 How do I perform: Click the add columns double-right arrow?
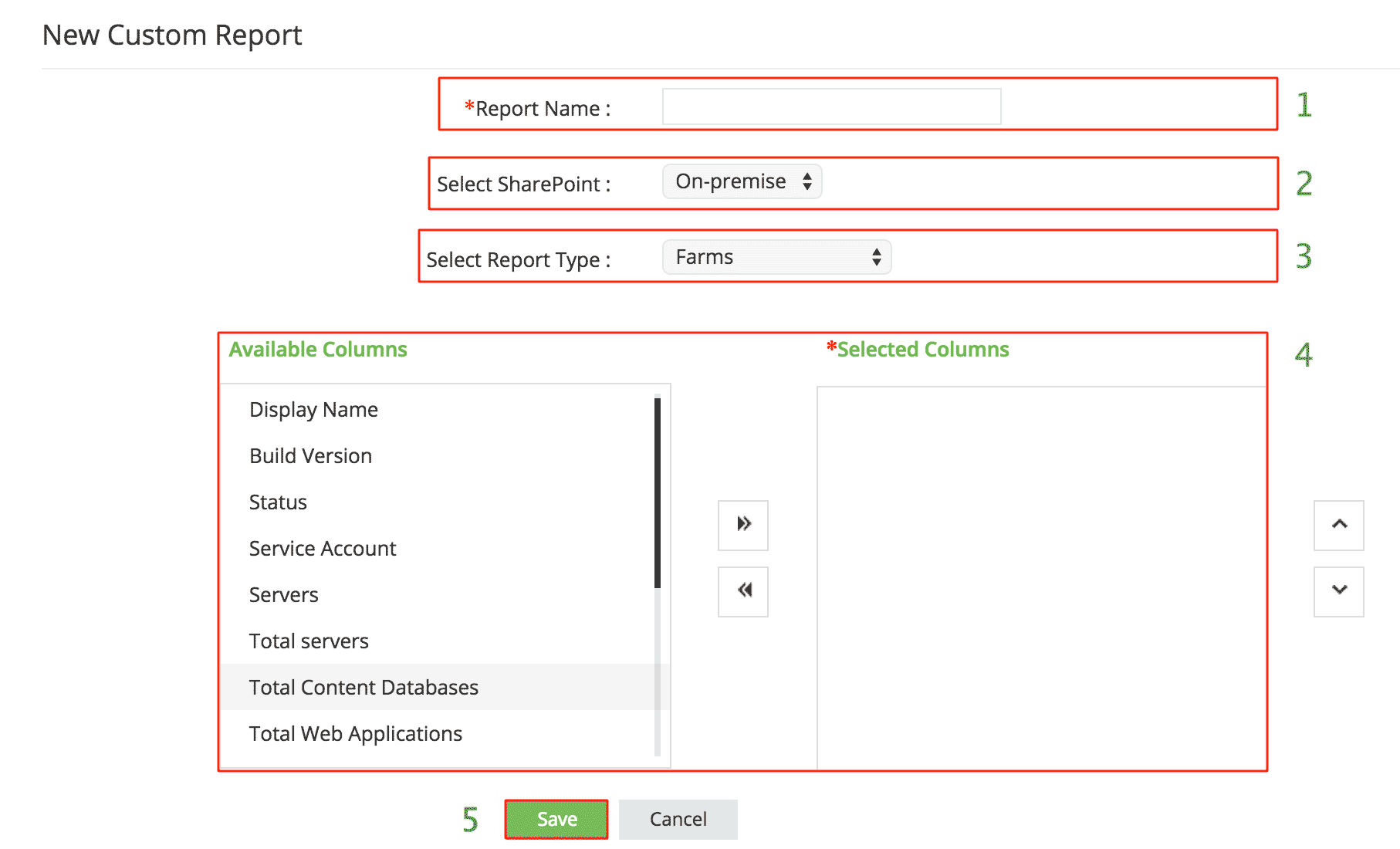click(742, 525)
